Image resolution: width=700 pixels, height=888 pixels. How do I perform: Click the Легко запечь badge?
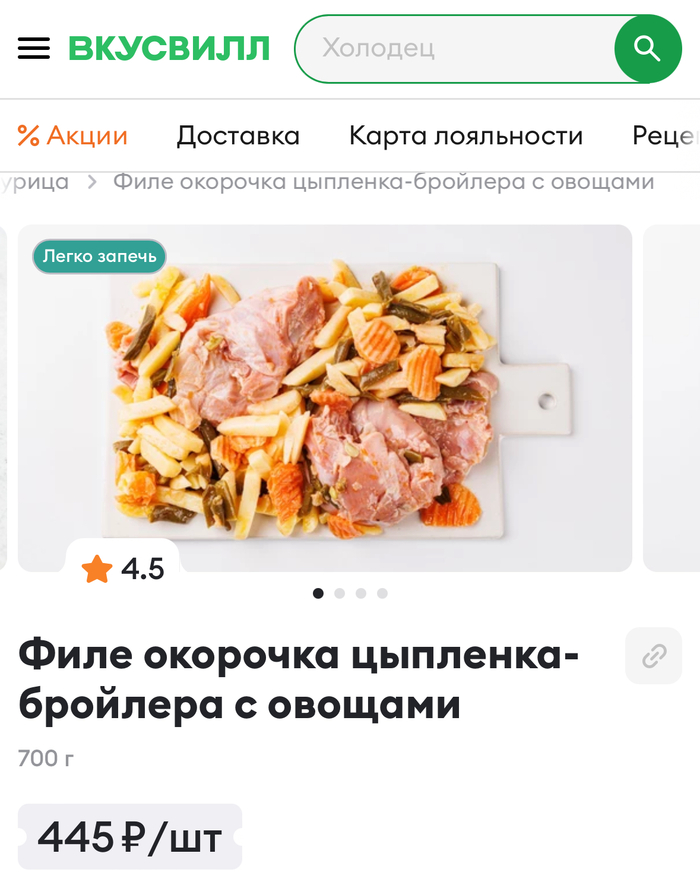99,257
